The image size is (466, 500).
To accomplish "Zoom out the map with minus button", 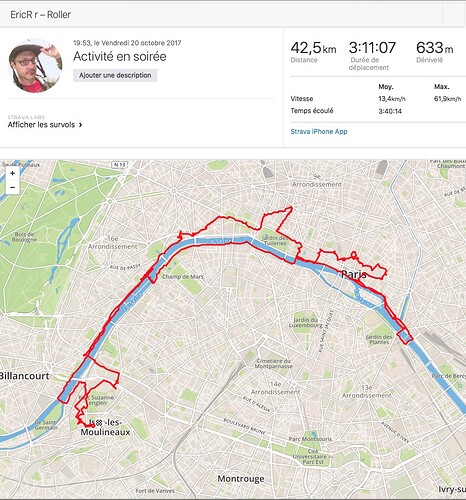I will (x=12, y=187).
